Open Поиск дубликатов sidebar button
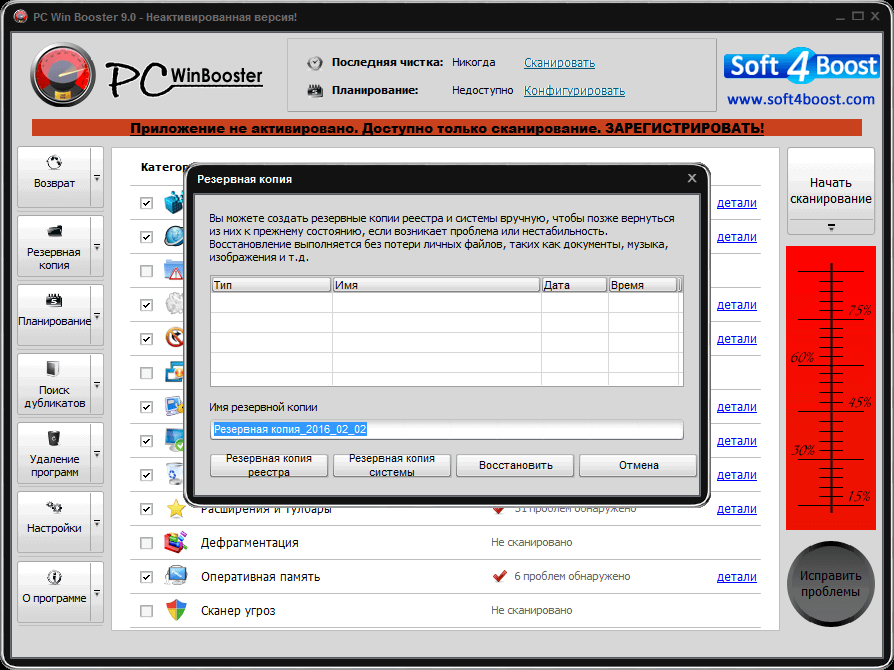Screen dimensions: 894x670 coord(54,384)
